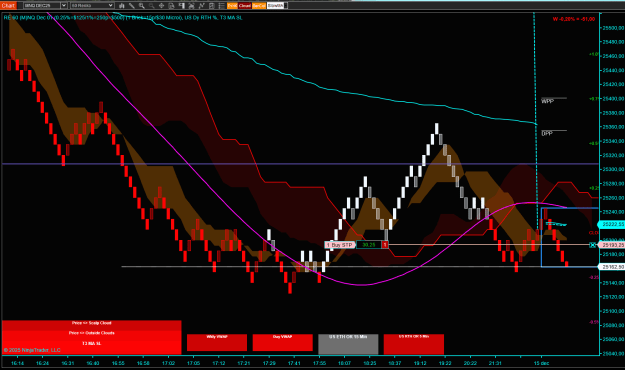Click the 16:14 time axis label
625x370 pixels.
[17, 363]
